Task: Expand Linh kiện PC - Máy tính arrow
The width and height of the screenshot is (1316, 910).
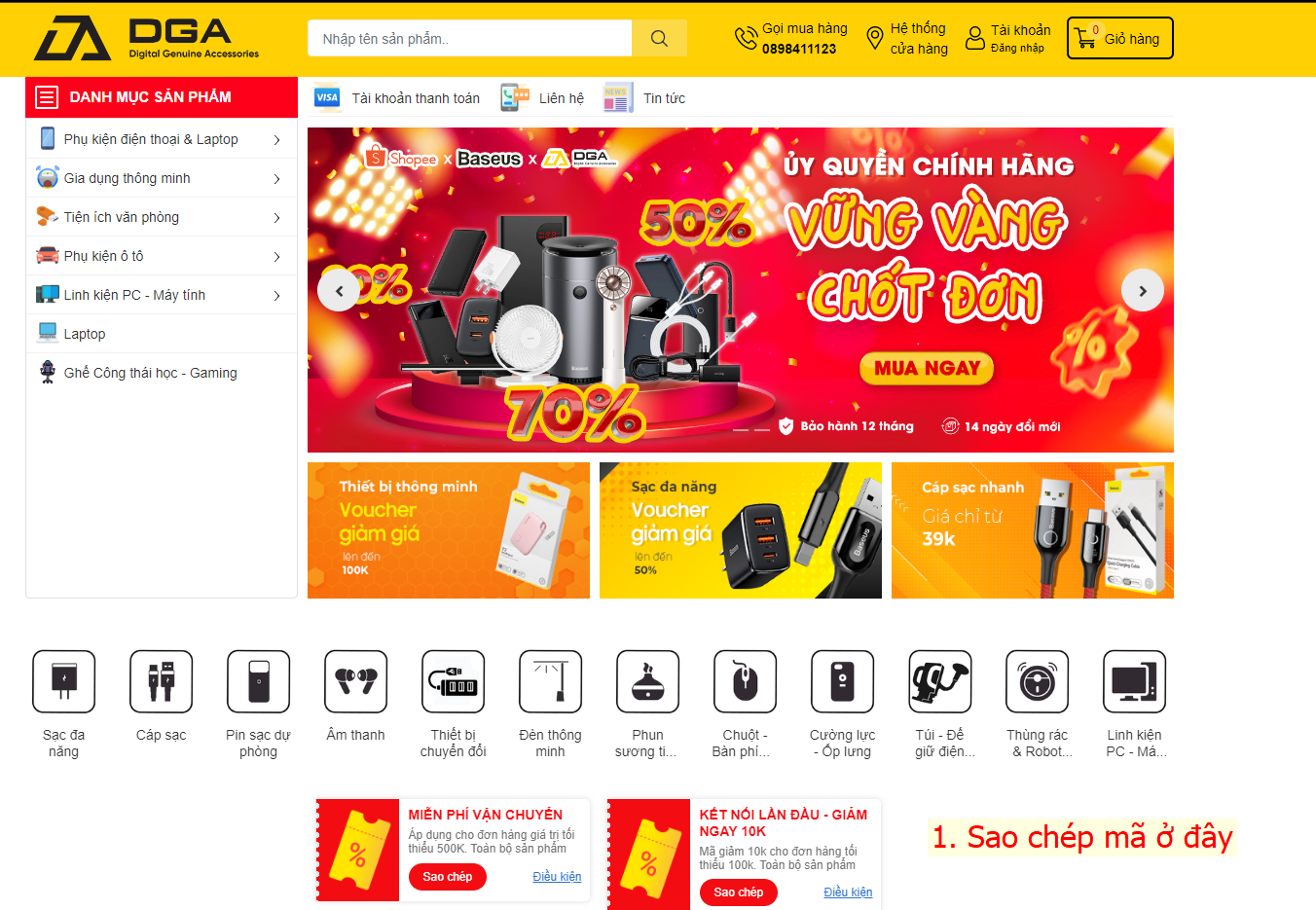Action: point(276,296)
